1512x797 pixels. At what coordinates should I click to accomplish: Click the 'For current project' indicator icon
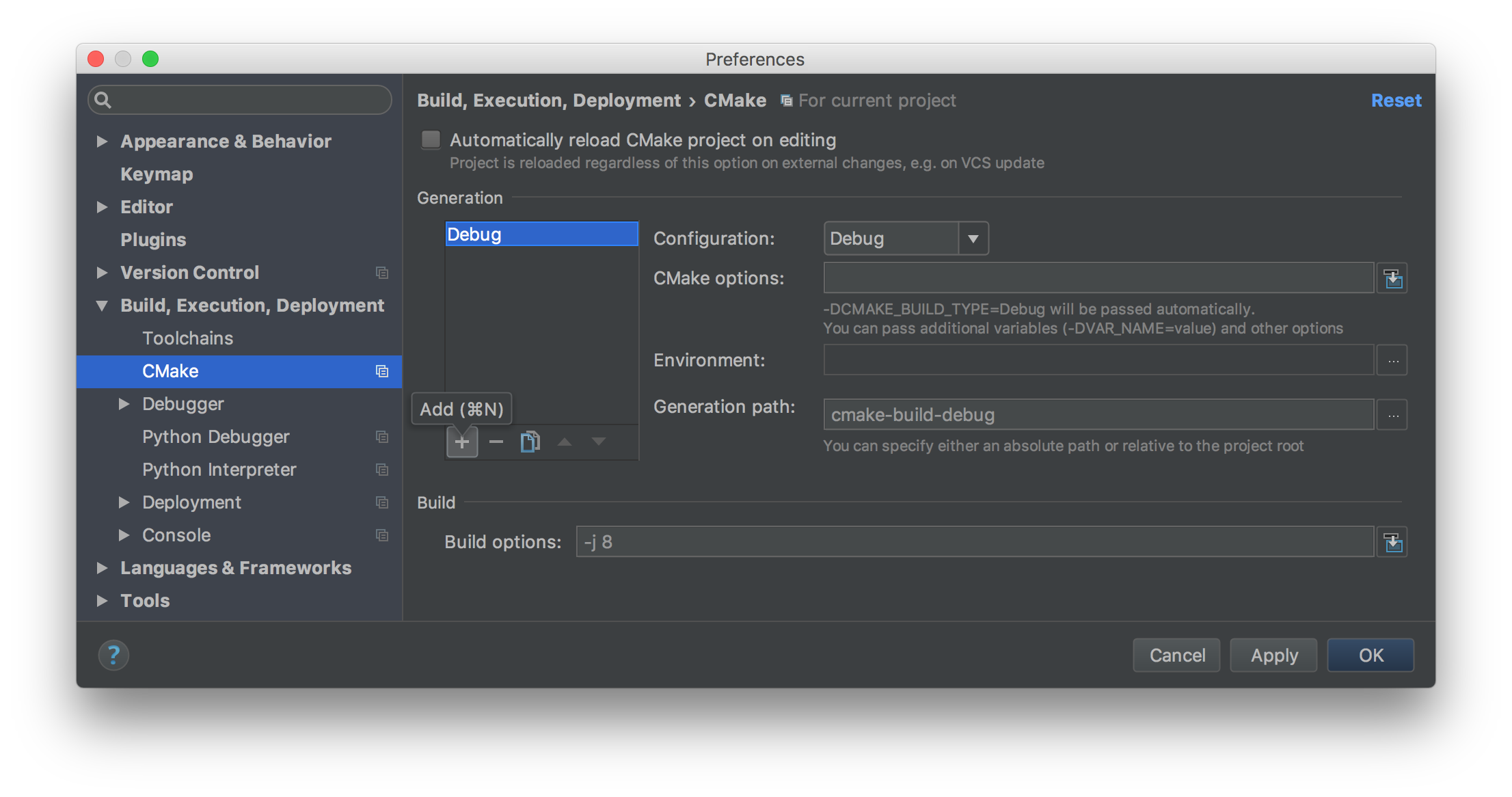coord(787,101)
